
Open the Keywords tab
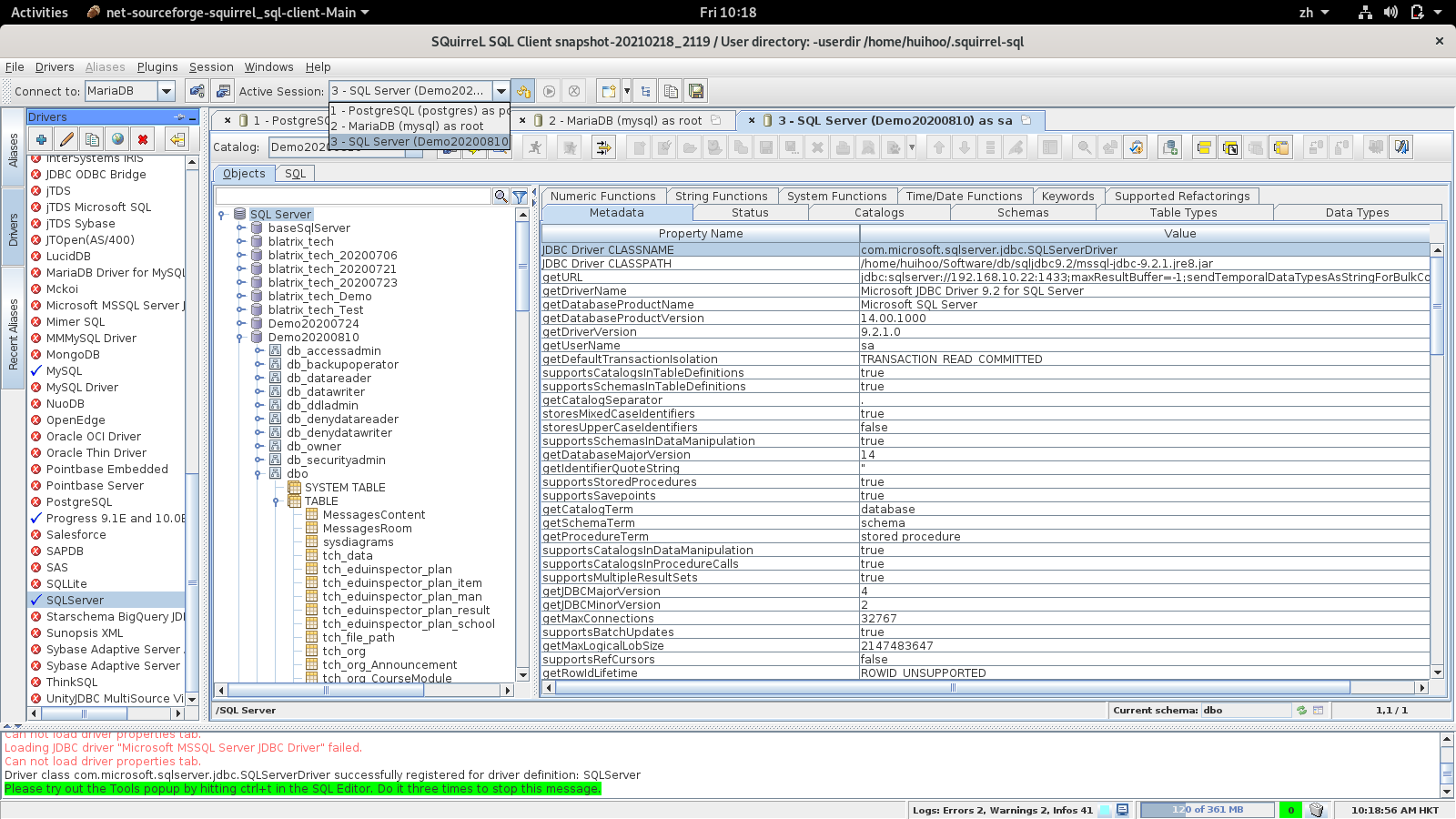[1067, 197]
